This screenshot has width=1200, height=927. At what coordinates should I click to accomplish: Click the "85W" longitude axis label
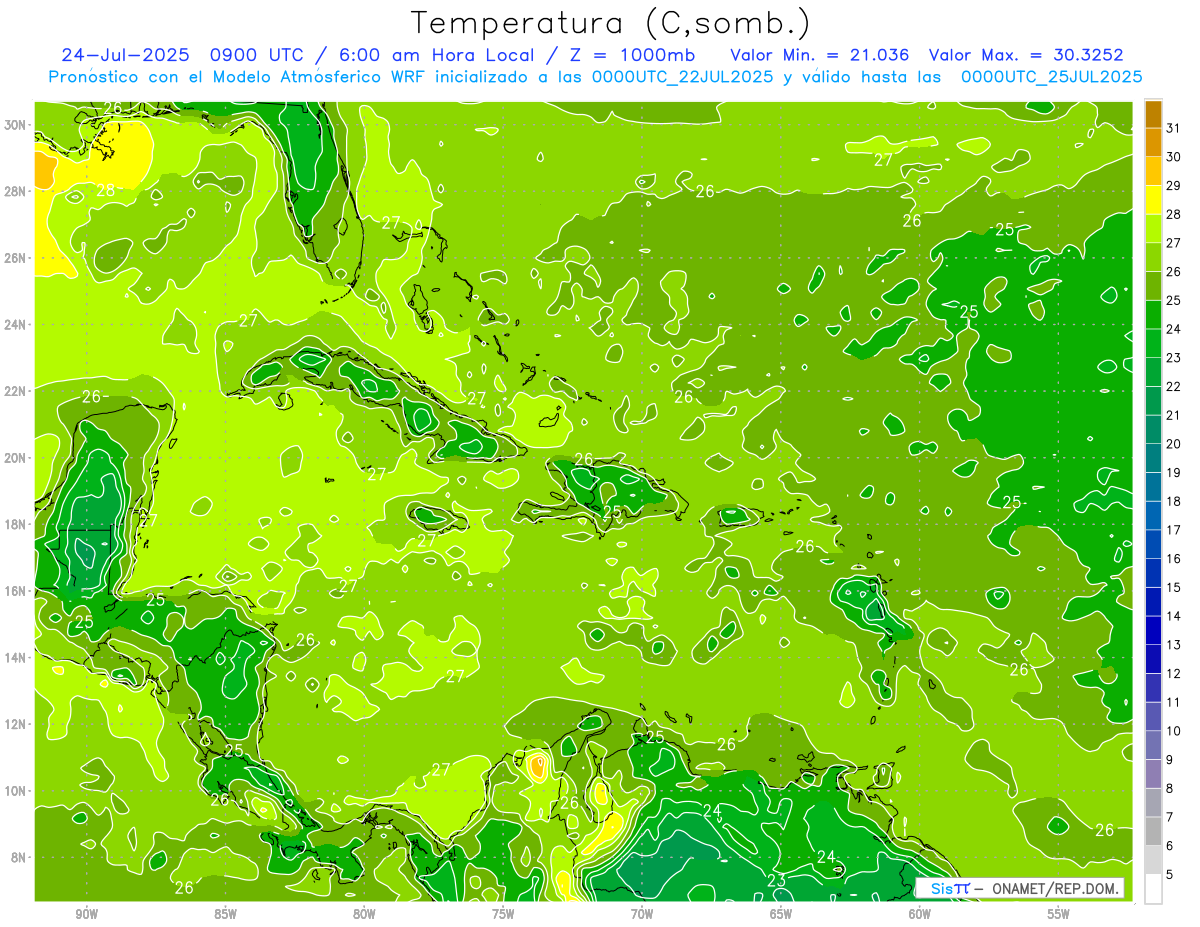point(225,914)
